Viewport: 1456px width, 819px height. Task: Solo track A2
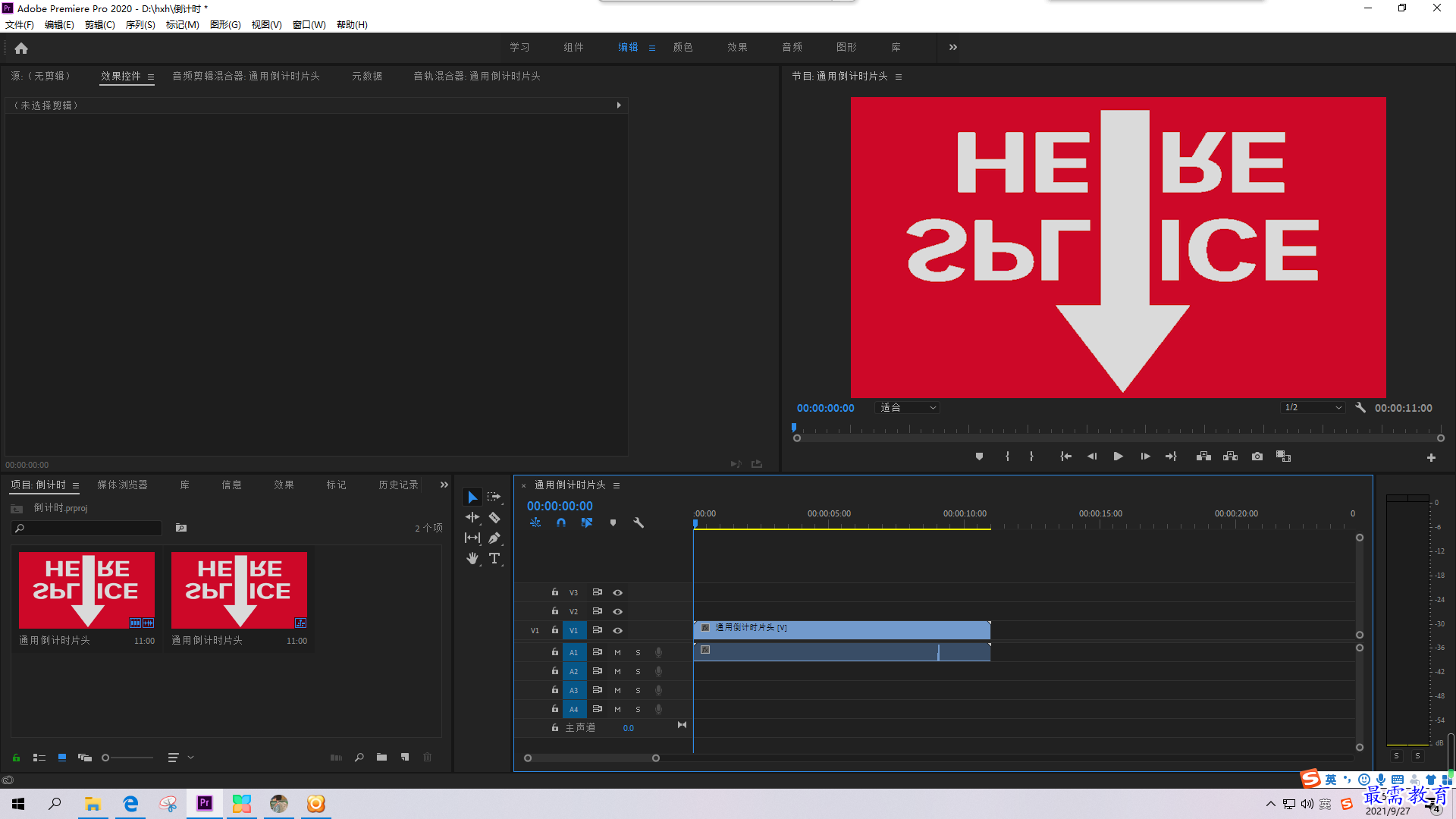[638, 671]
